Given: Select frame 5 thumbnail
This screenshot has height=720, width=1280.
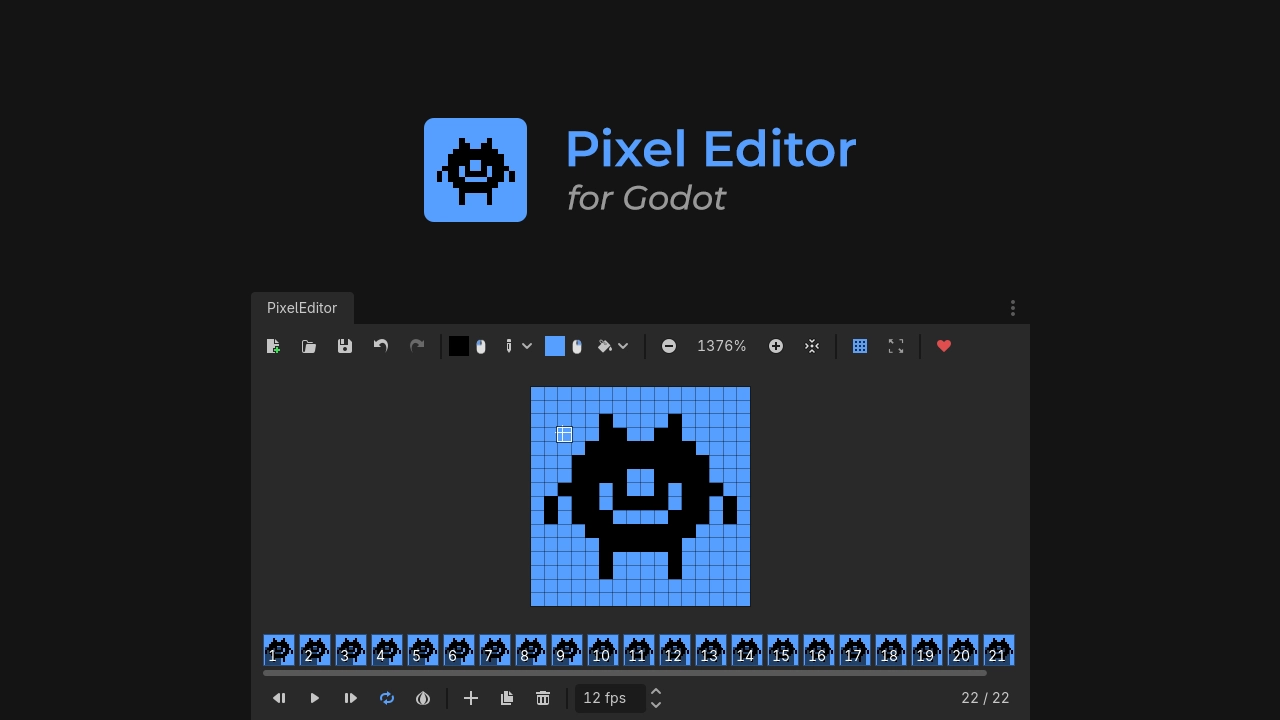Looking at the screenshot, I should [423, 650].
